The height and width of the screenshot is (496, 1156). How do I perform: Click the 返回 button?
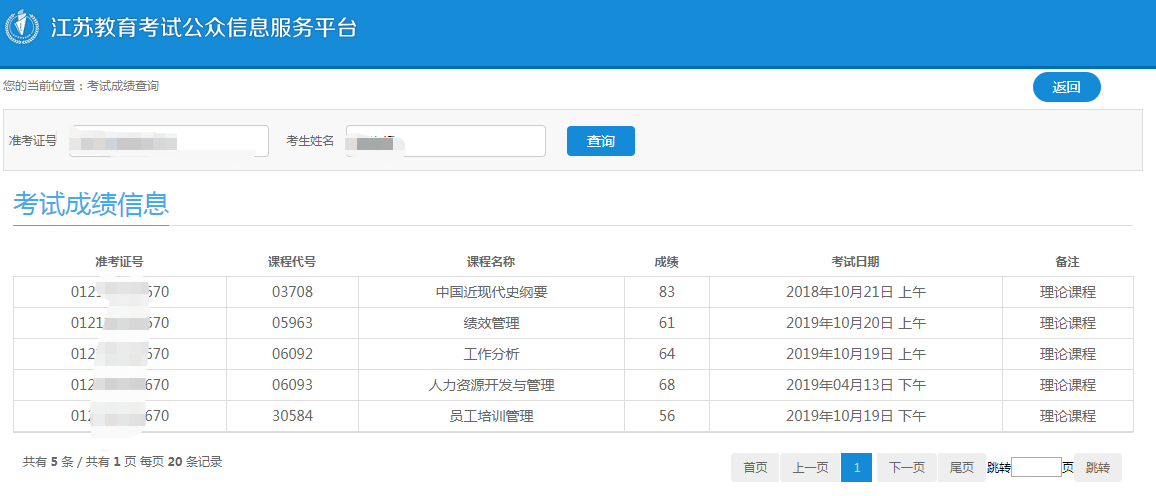click(1066, 87)
